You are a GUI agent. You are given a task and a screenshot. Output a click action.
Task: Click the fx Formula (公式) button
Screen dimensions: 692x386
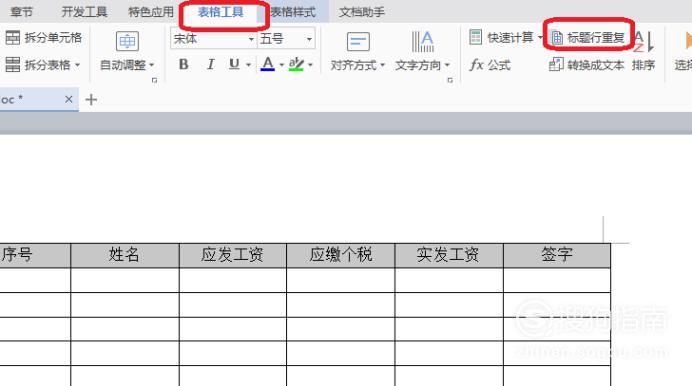tap(490, 65)
